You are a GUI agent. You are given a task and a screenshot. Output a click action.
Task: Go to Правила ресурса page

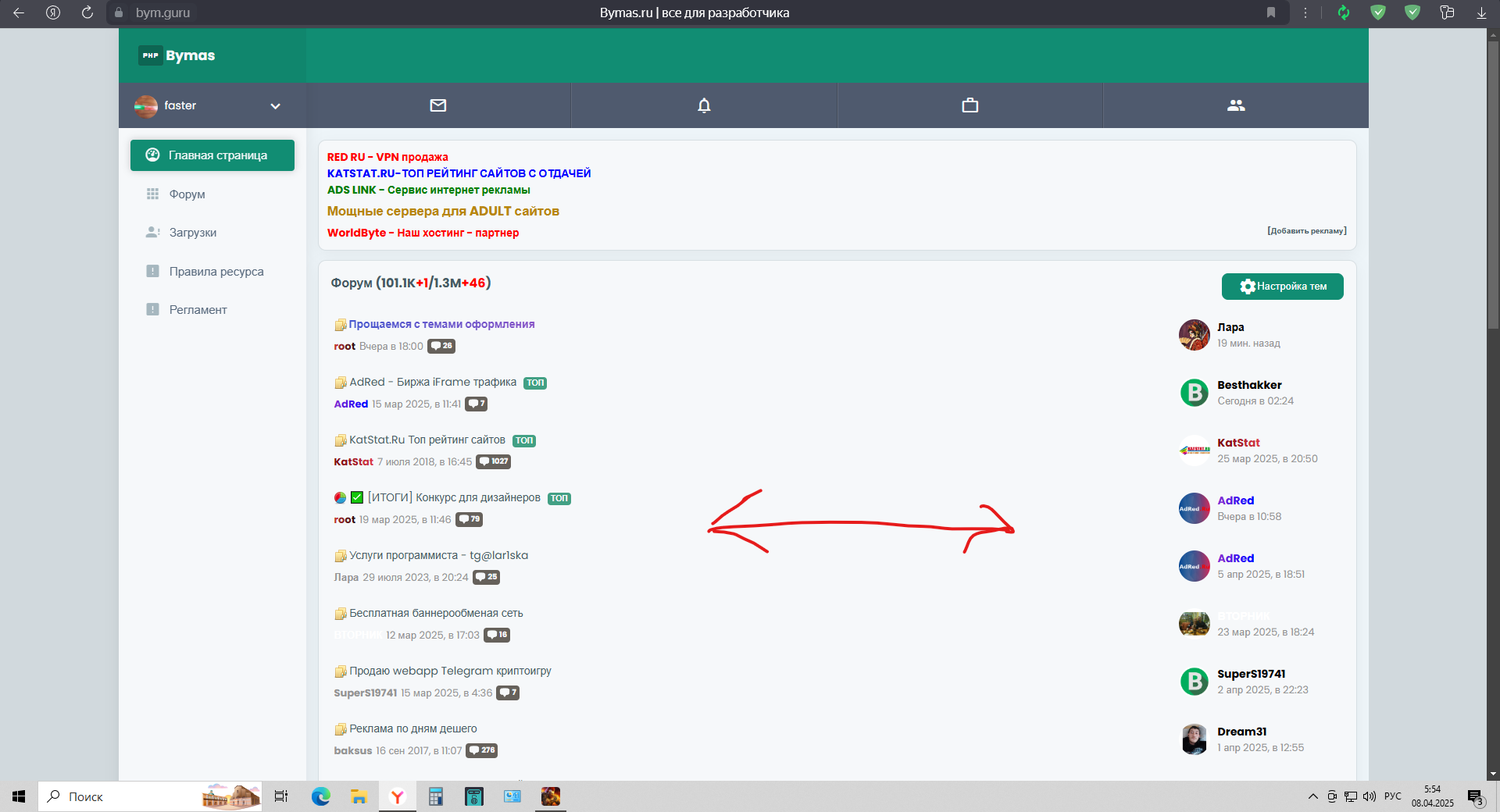216,272
